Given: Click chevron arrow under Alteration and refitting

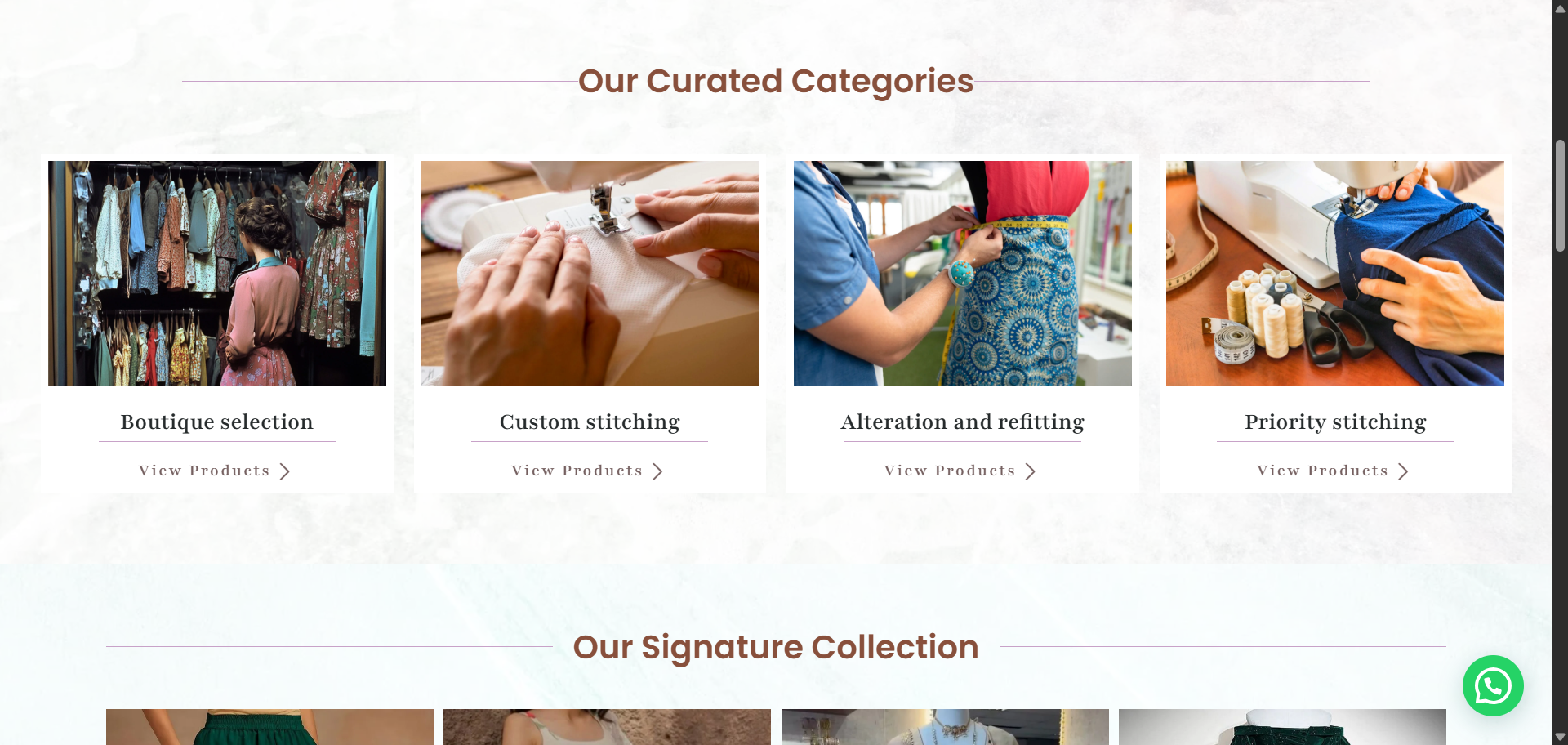Looking at the screenshot, I should click(1031, 471).
